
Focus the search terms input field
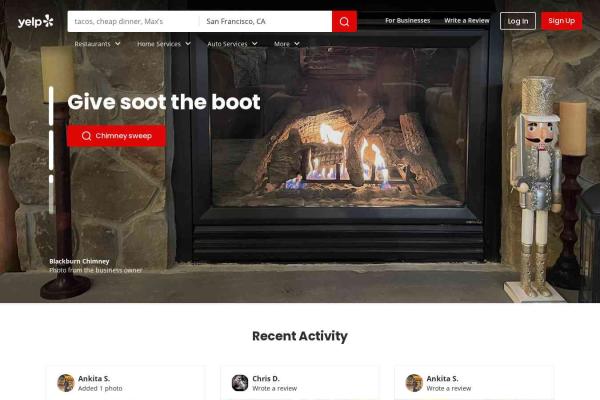tap(133, 21)
